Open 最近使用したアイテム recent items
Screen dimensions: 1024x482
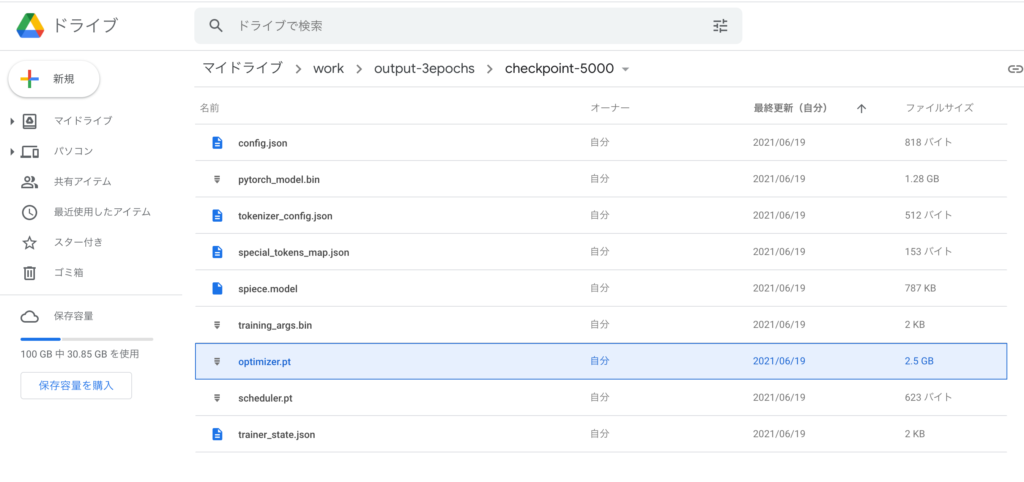pos(102,212)
